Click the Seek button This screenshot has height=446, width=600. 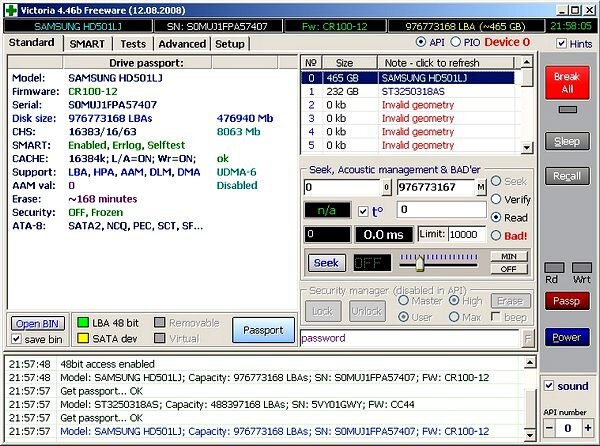click(326, 263)
